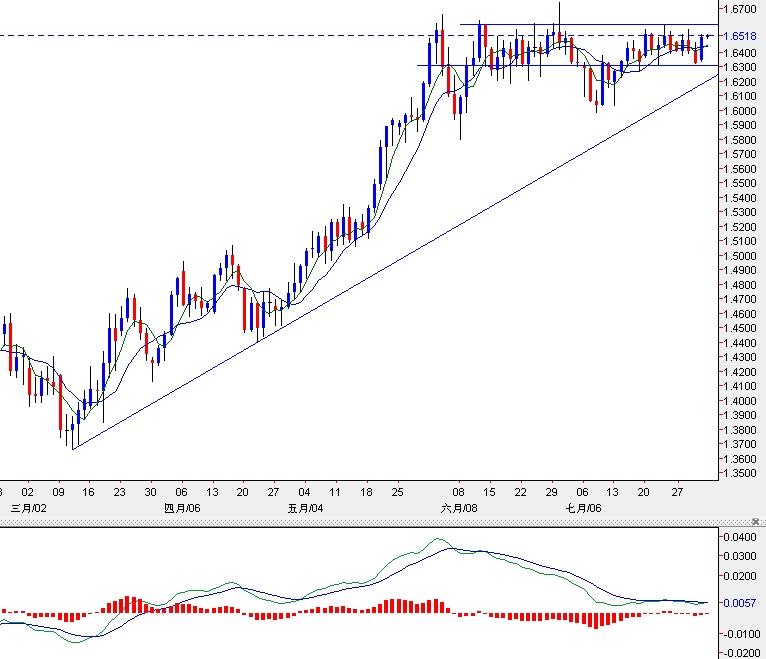Click the 三月/02 month label
The width and height of the screenshot is (766, 659).
28,509
